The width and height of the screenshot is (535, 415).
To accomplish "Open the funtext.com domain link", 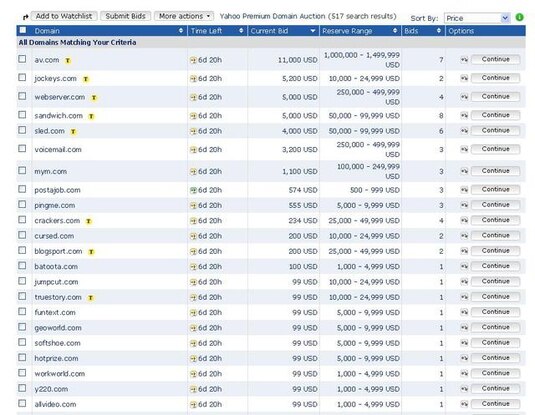I will coord(55,313).
